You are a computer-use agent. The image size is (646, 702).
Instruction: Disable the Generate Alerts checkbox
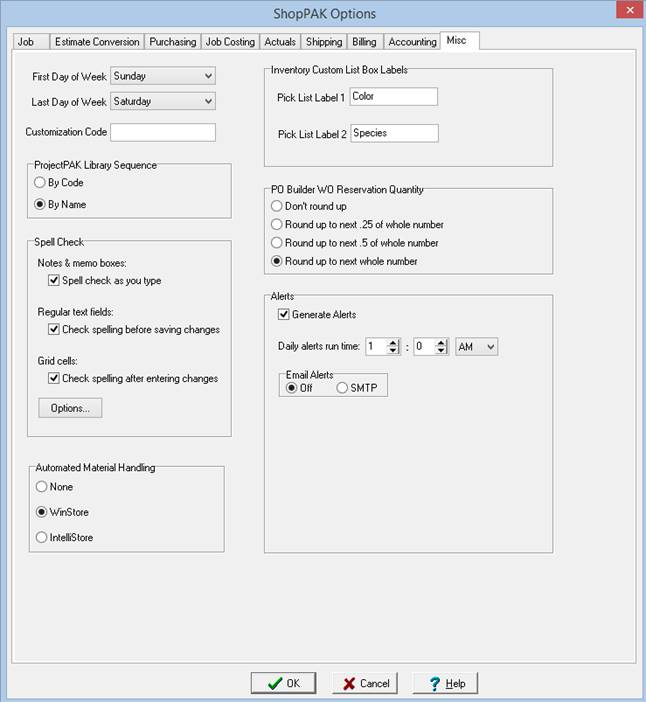284,314
